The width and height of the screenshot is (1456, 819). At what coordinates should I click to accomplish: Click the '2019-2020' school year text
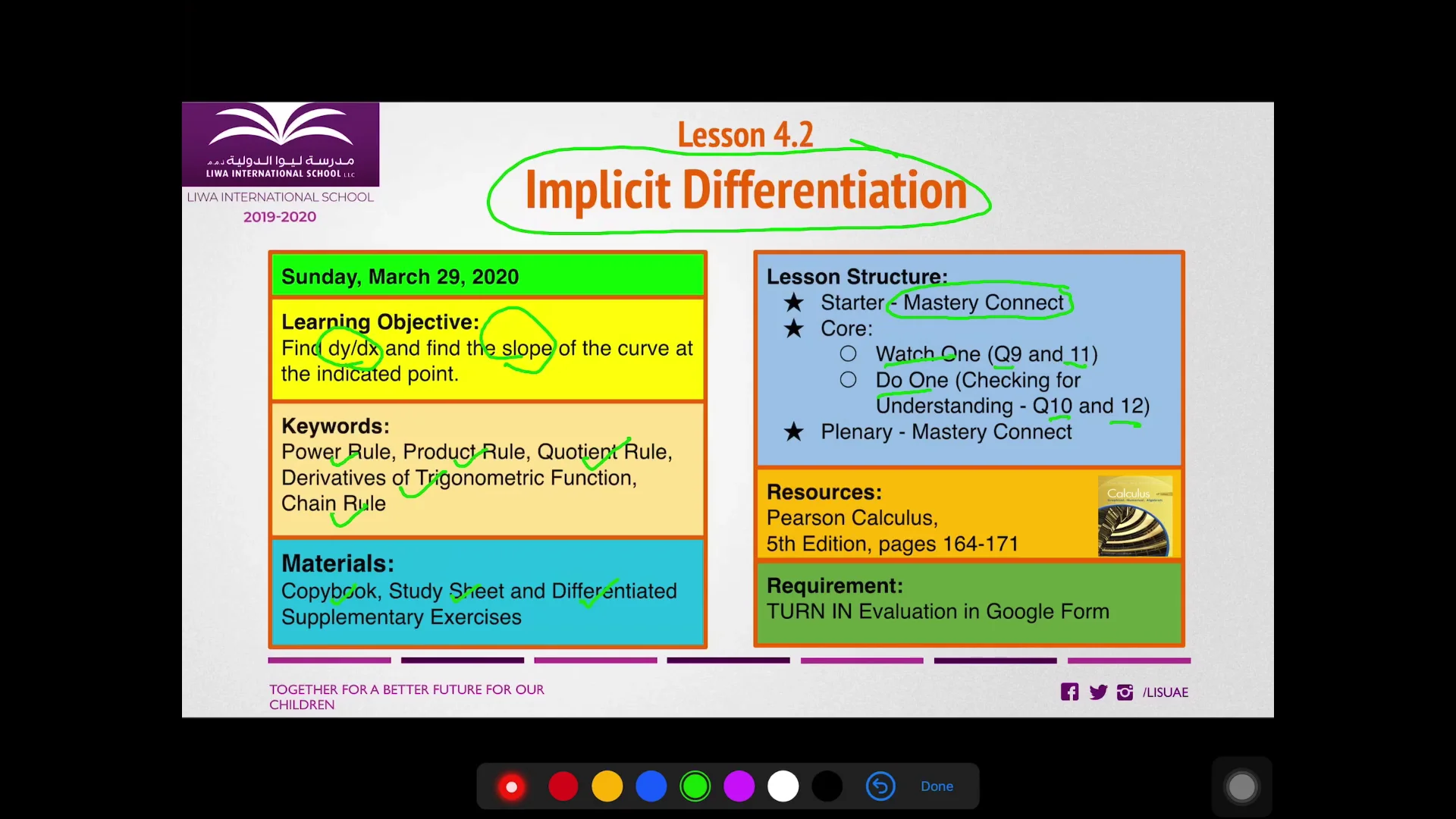[280, 217]
